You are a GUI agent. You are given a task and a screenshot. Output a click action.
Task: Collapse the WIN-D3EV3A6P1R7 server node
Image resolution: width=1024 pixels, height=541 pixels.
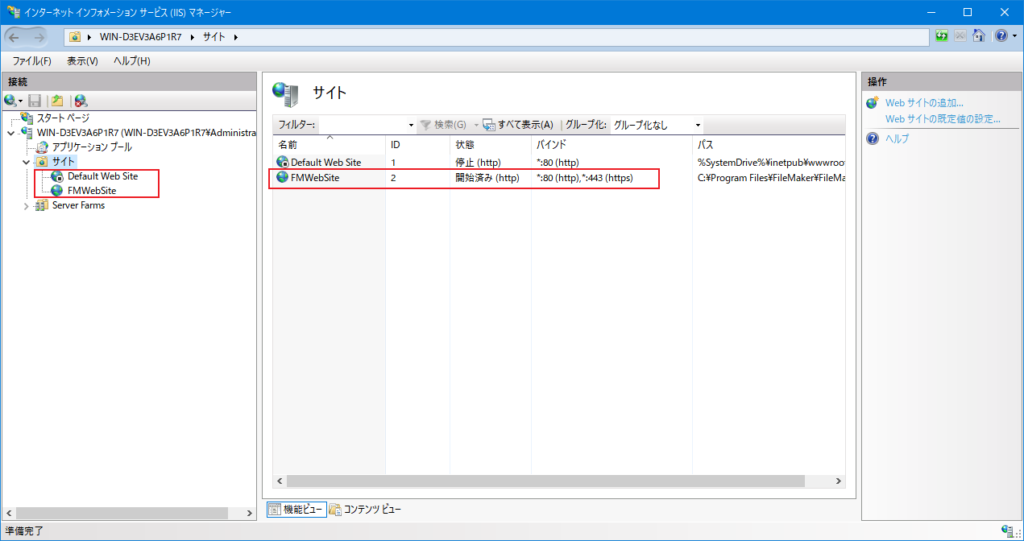tap(11, 132)
